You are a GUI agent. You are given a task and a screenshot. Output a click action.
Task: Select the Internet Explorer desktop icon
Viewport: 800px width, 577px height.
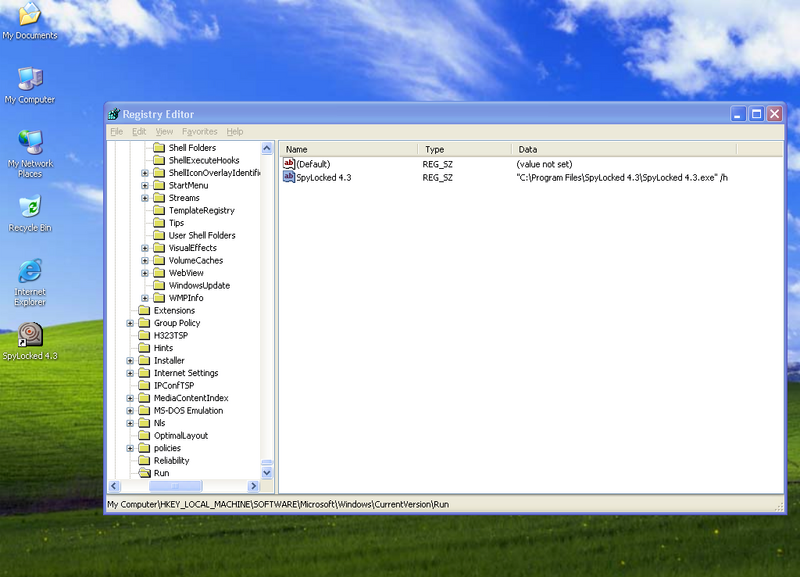(x=30, y=283)
